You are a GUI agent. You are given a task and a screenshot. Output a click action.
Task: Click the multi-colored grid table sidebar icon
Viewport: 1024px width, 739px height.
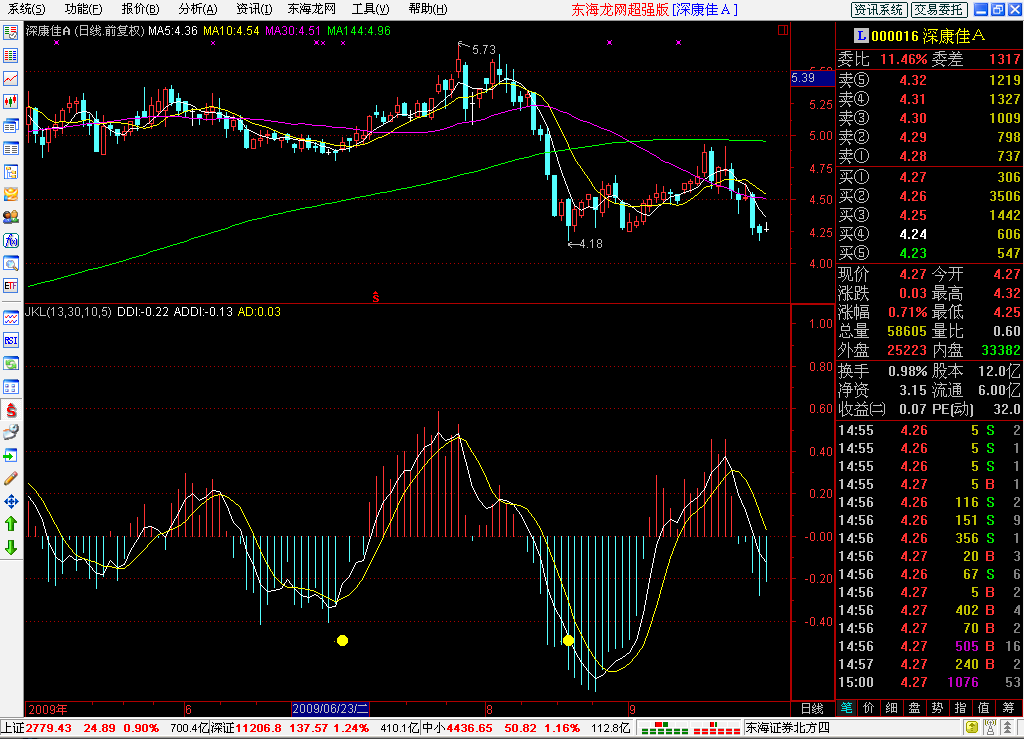pos(10,55)
